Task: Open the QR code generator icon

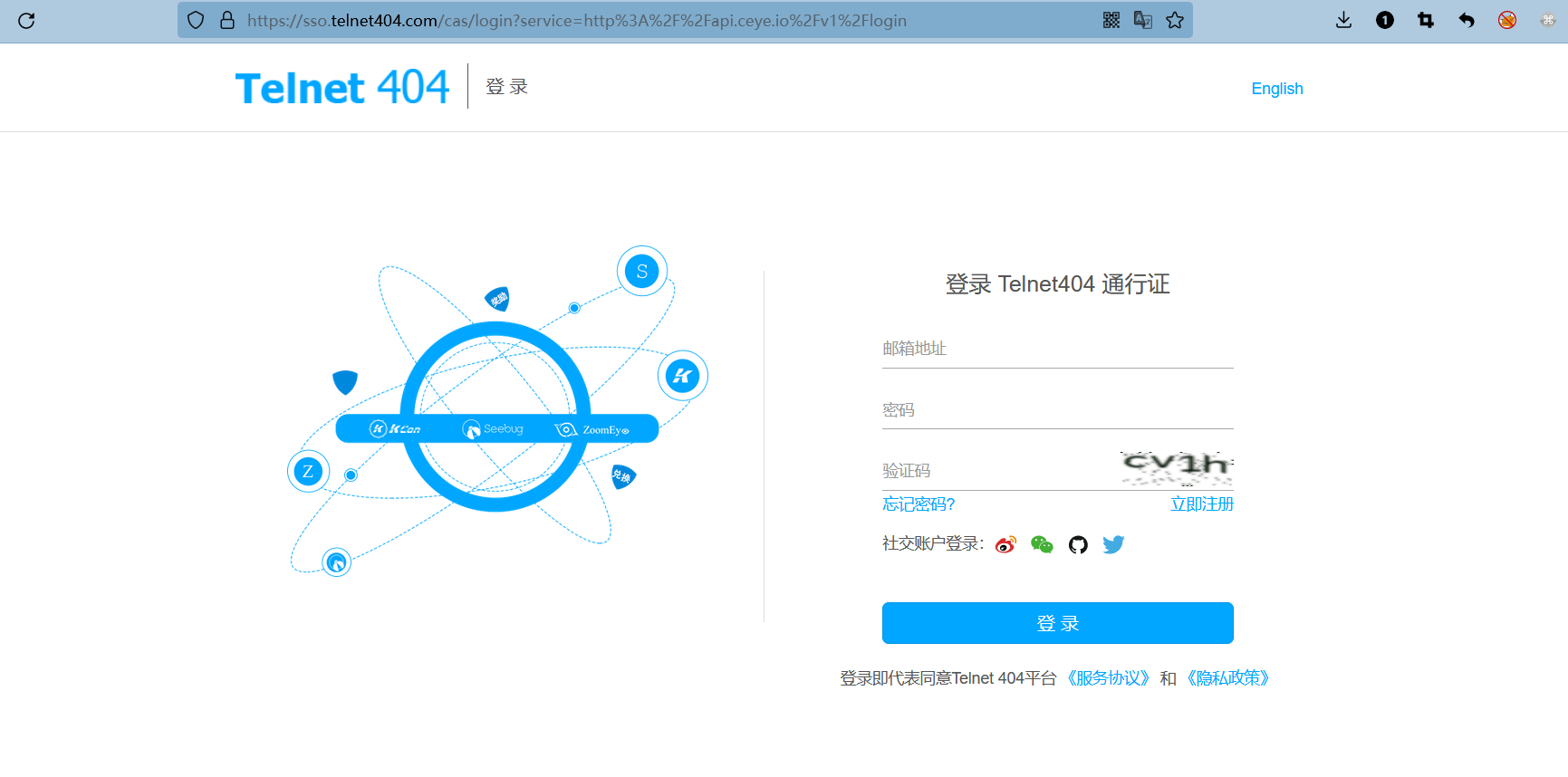Action: pyautogui.click(x=1111, y=20)
